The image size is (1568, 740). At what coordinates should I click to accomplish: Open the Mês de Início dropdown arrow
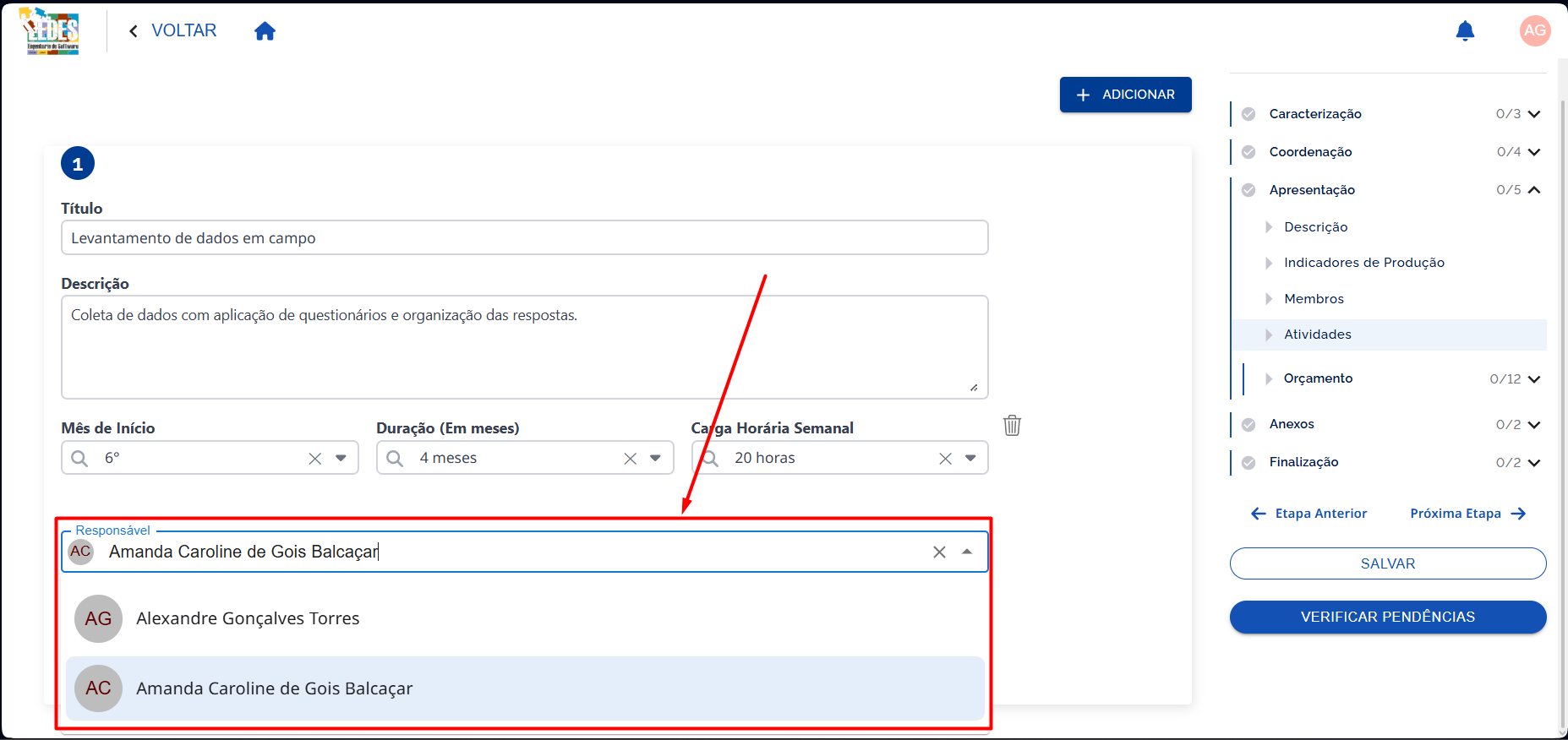point(341,458)
